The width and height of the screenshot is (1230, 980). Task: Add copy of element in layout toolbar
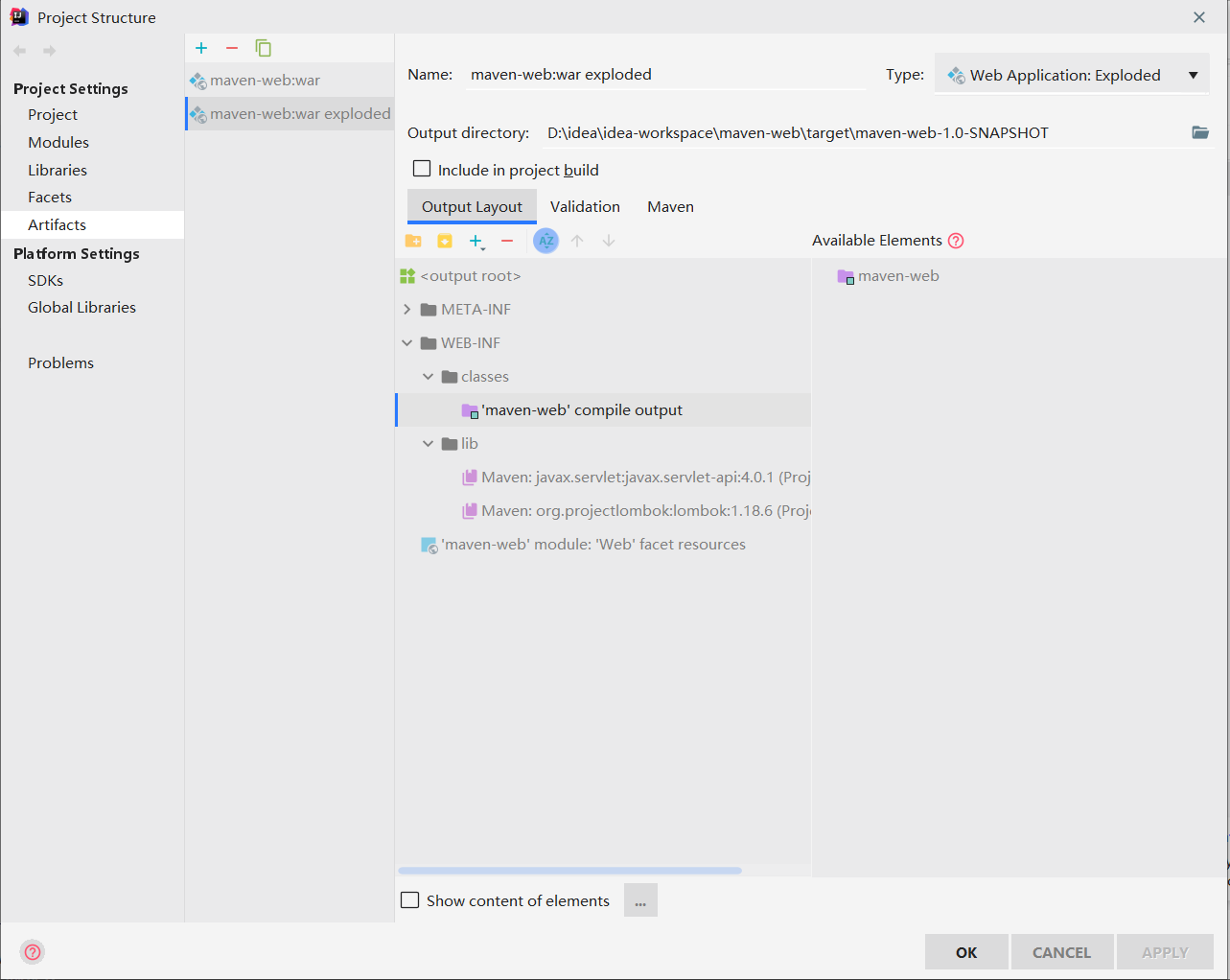(476, 242)
